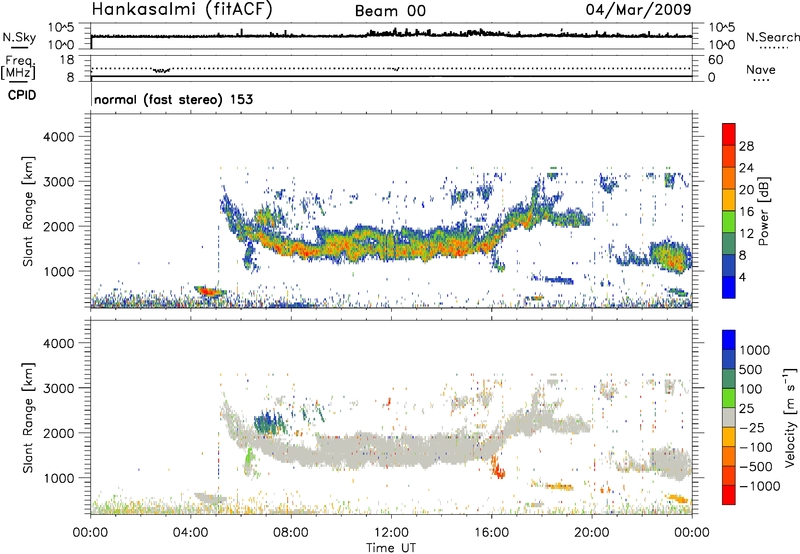Click the 'Beam 00' label
Image resolution: width=800 pixels, height=554 pixels.
(x=390, y=11)
